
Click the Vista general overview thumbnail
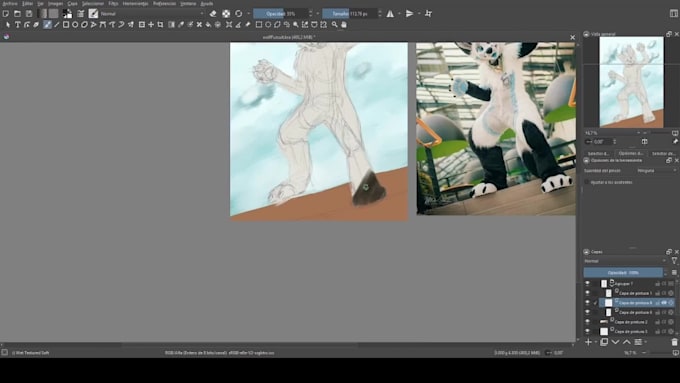click(x=631, y=82)
